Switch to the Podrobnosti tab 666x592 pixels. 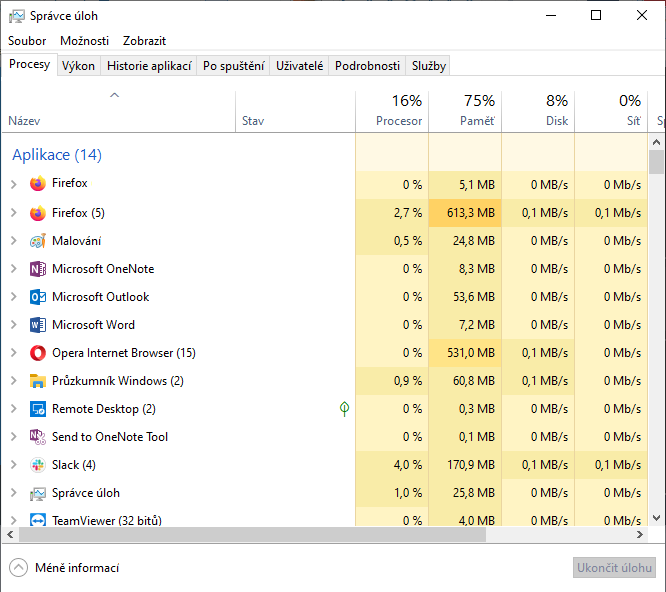pos(367,66)
